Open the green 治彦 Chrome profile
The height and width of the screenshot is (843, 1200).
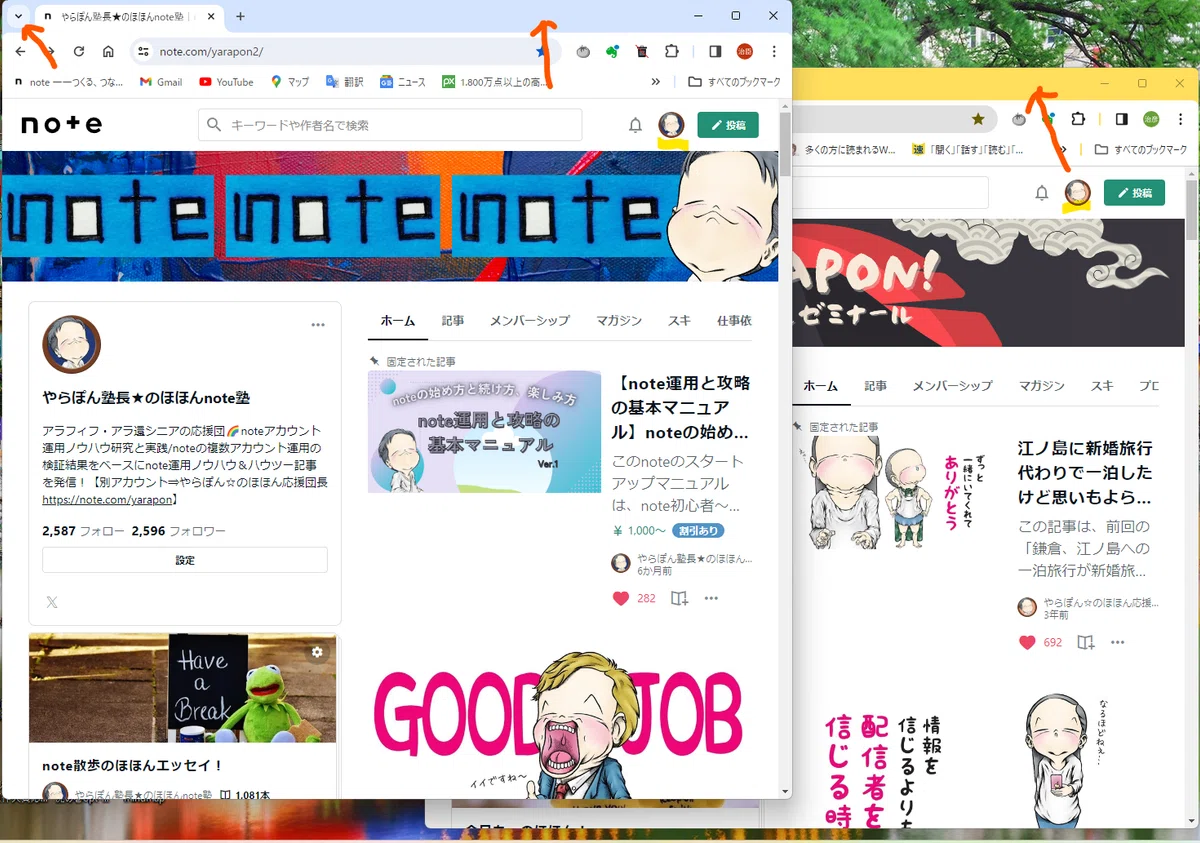1151,119
